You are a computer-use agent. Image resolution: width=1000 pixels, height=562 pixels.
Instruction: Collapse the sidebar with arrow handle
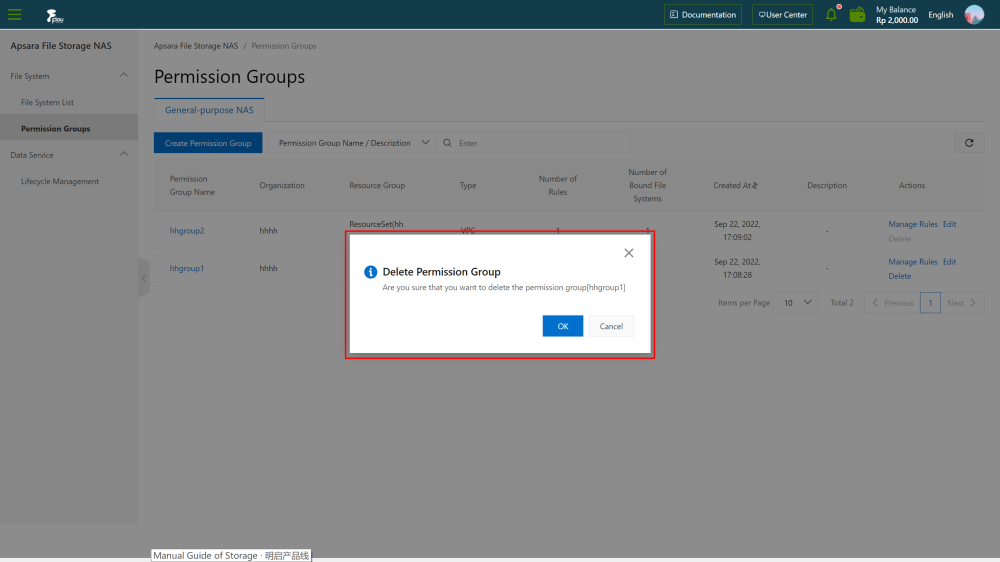[x=144, y=278]
